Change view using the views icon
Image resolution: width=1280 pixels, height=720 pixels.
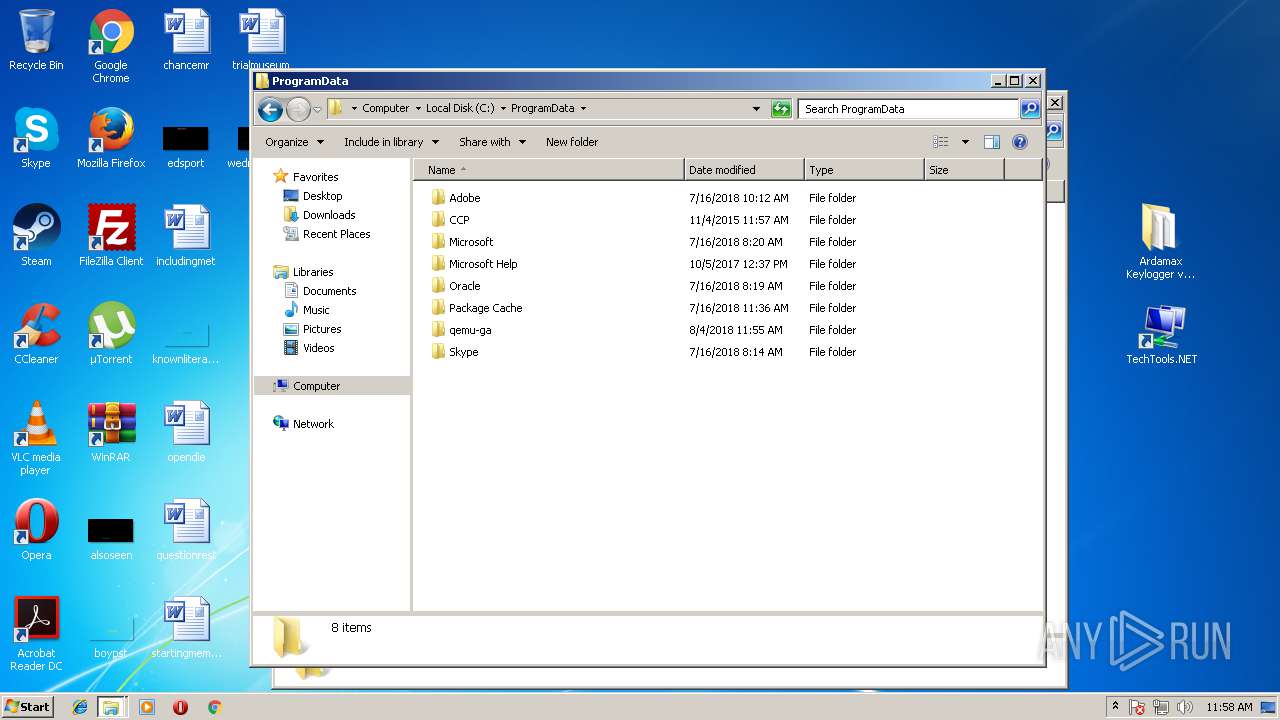click(x=941, y=142)
